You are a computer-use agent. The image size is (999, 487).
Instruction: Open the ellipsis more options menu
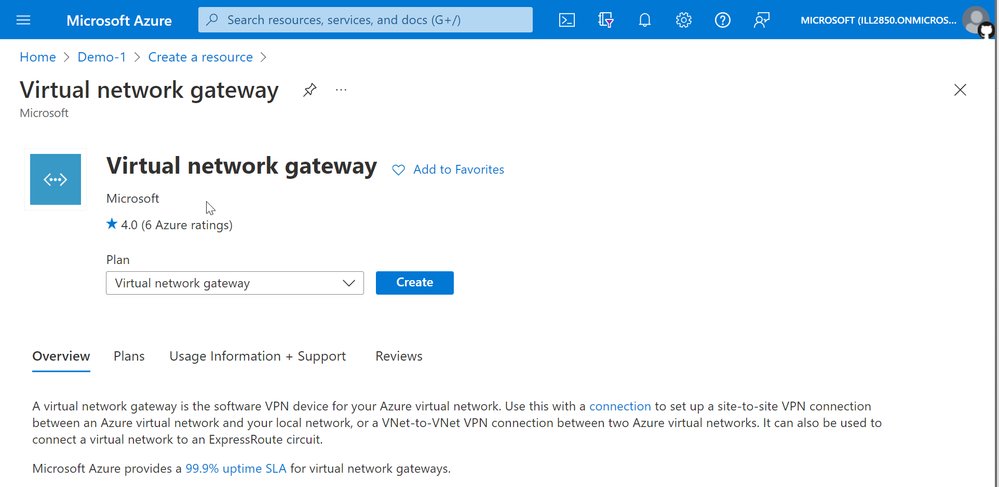coord(341,90)
